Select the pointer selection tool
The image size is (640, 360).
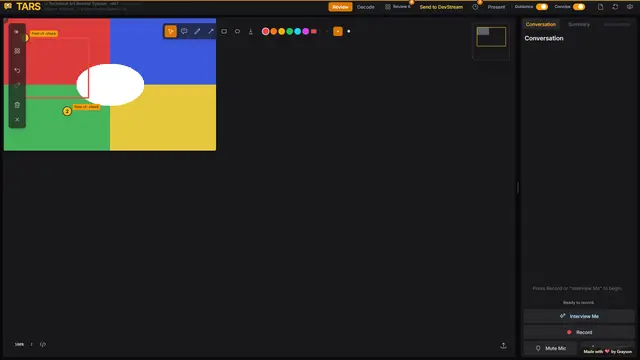(x=171, y=31)
